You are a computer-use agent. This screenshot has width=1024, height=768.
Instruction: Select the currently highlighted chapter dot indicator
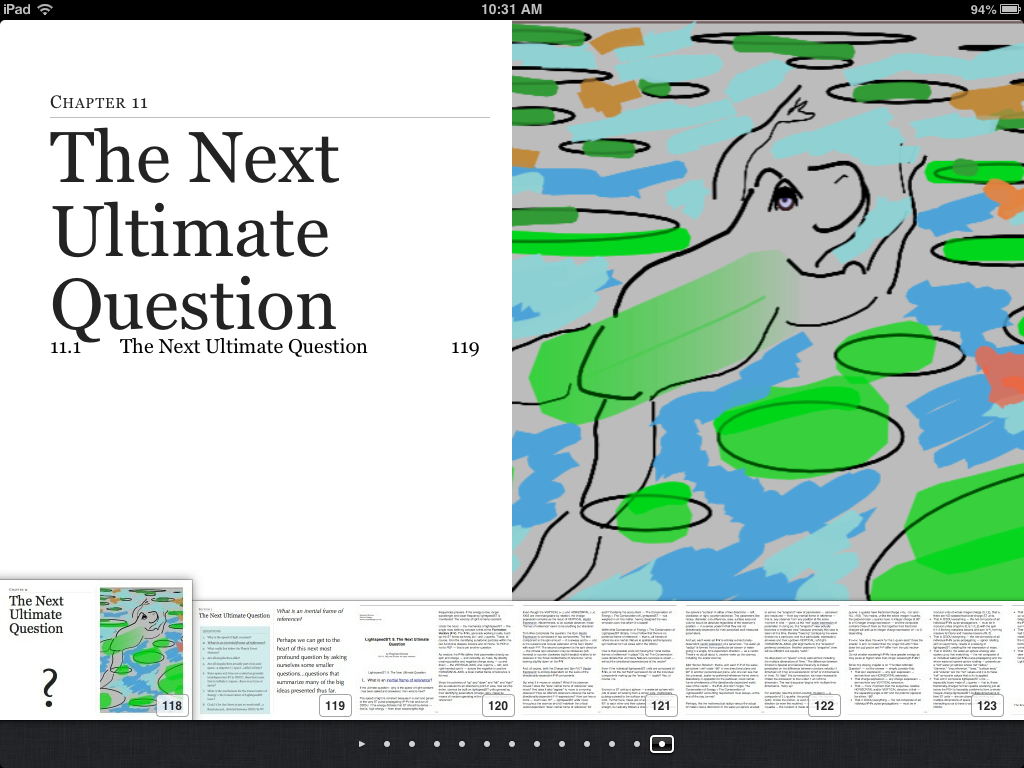point(661,744)
